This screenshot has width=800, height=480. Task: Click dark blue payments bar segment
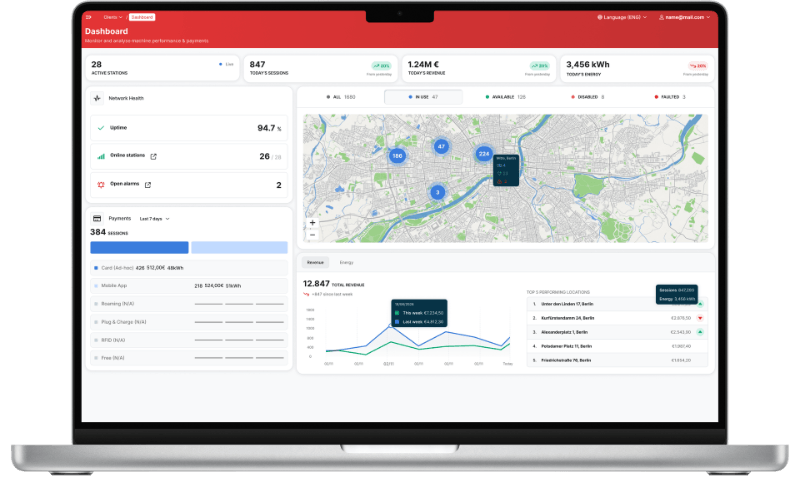pos(139,247)
